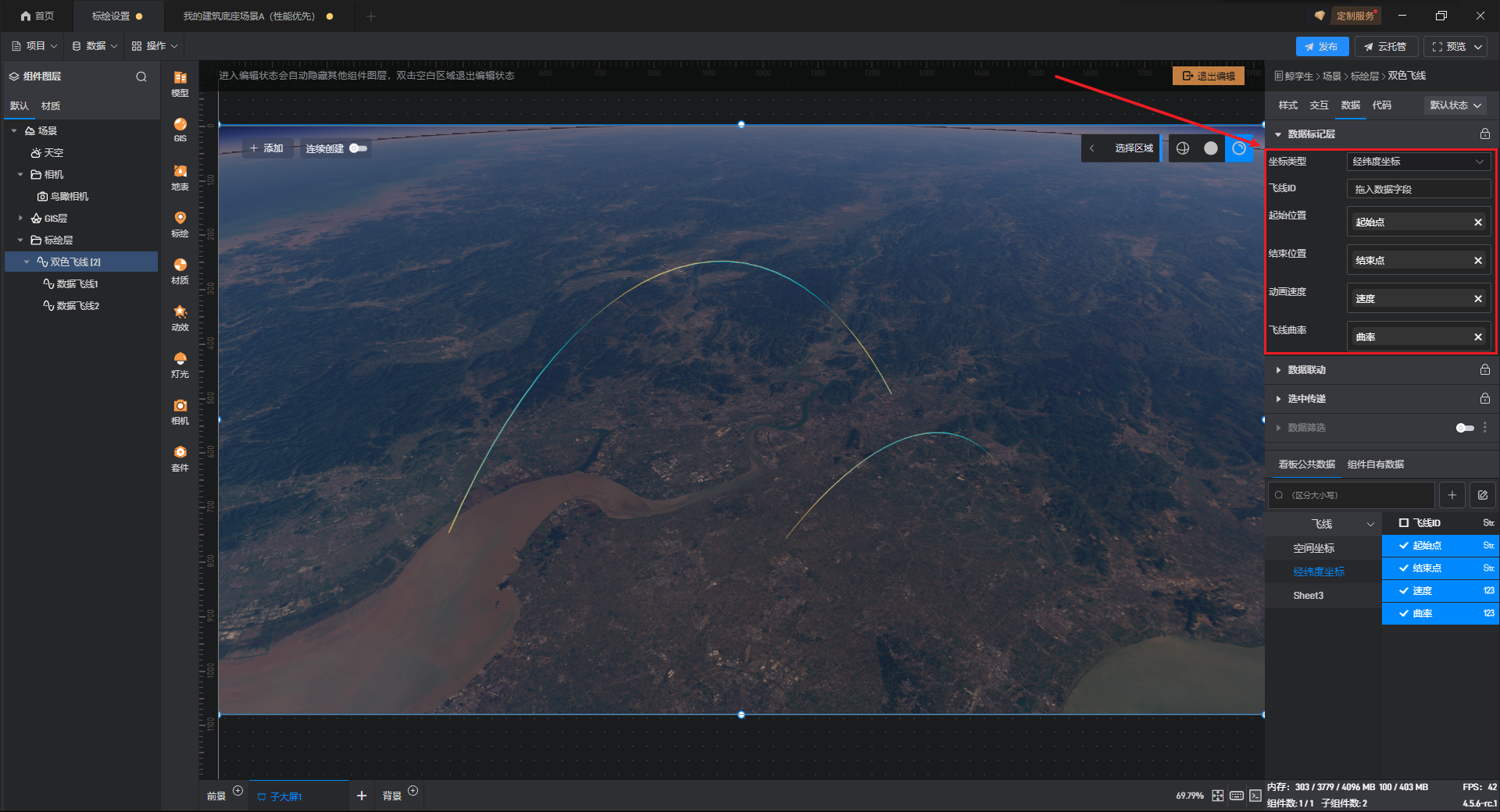Toggle the 连续创建 switch

pyautogui.click(x=359, y=148)
